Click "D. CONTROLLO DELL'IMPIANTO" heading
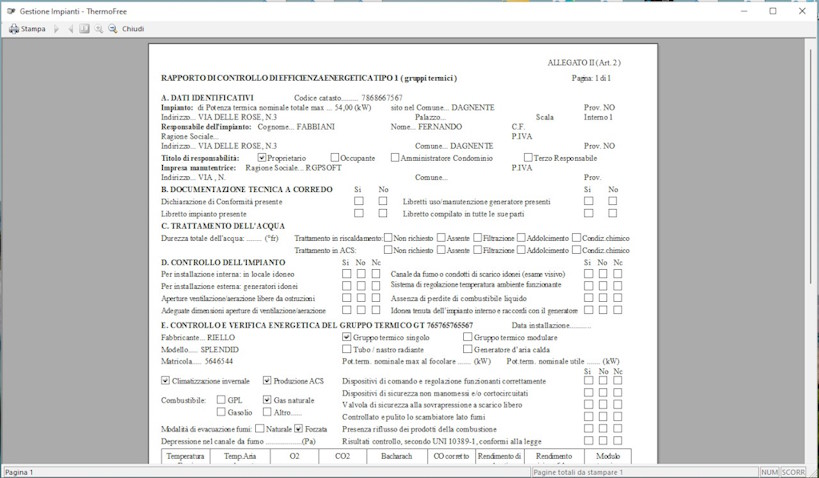The image size is (819, 478). [223, 262]
